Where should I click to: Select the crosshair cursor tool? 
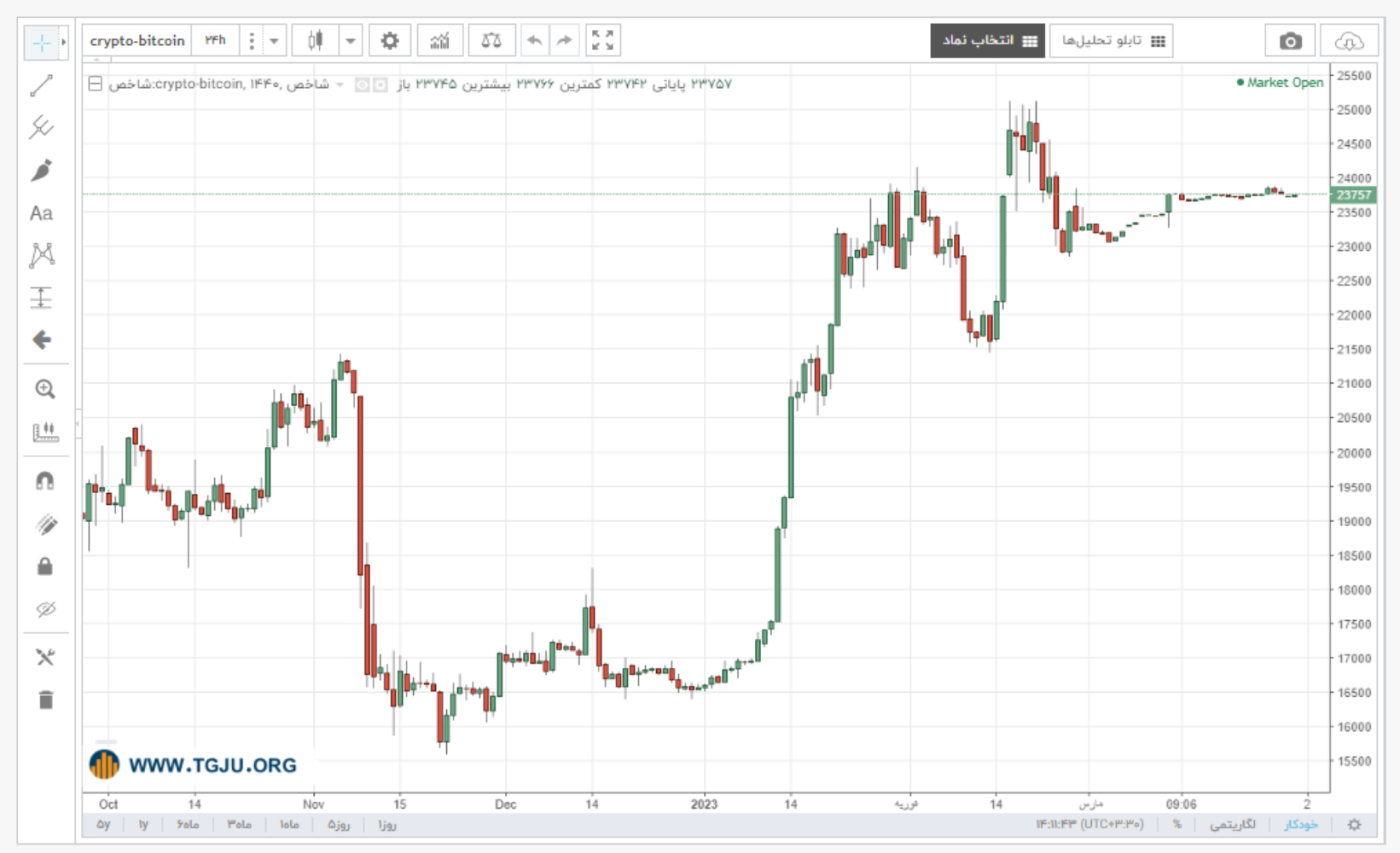(x=41, y=43)
